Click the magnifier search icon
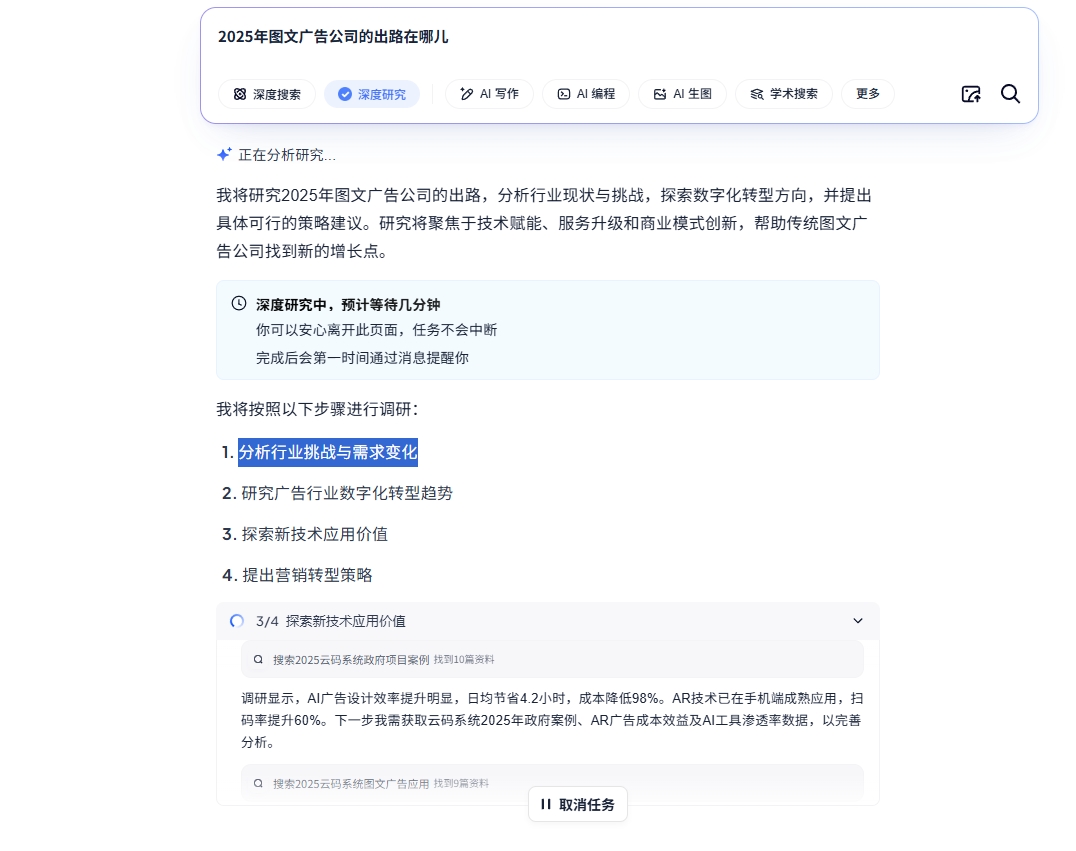 point(1010,94)
